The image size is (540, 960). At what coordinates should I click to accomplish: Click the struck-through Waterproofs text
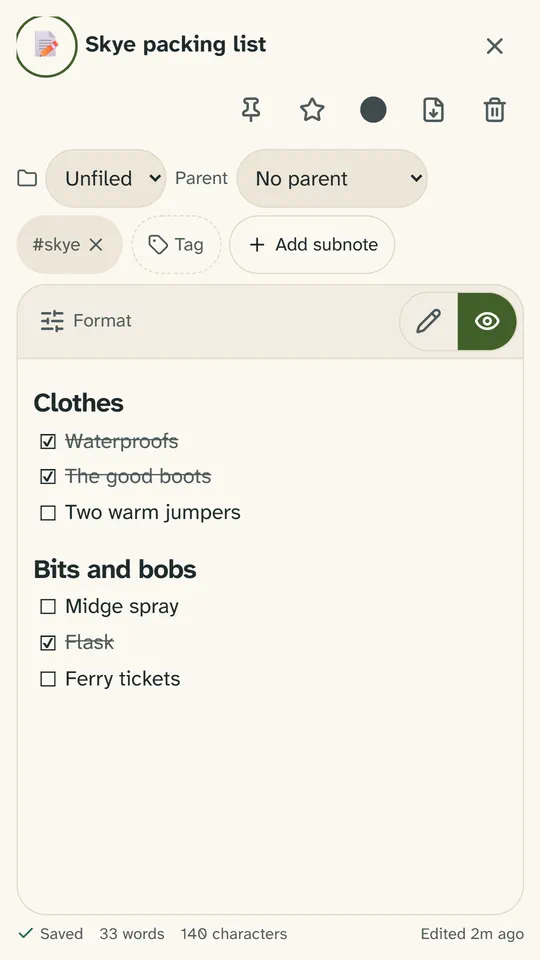pos(122,441)
